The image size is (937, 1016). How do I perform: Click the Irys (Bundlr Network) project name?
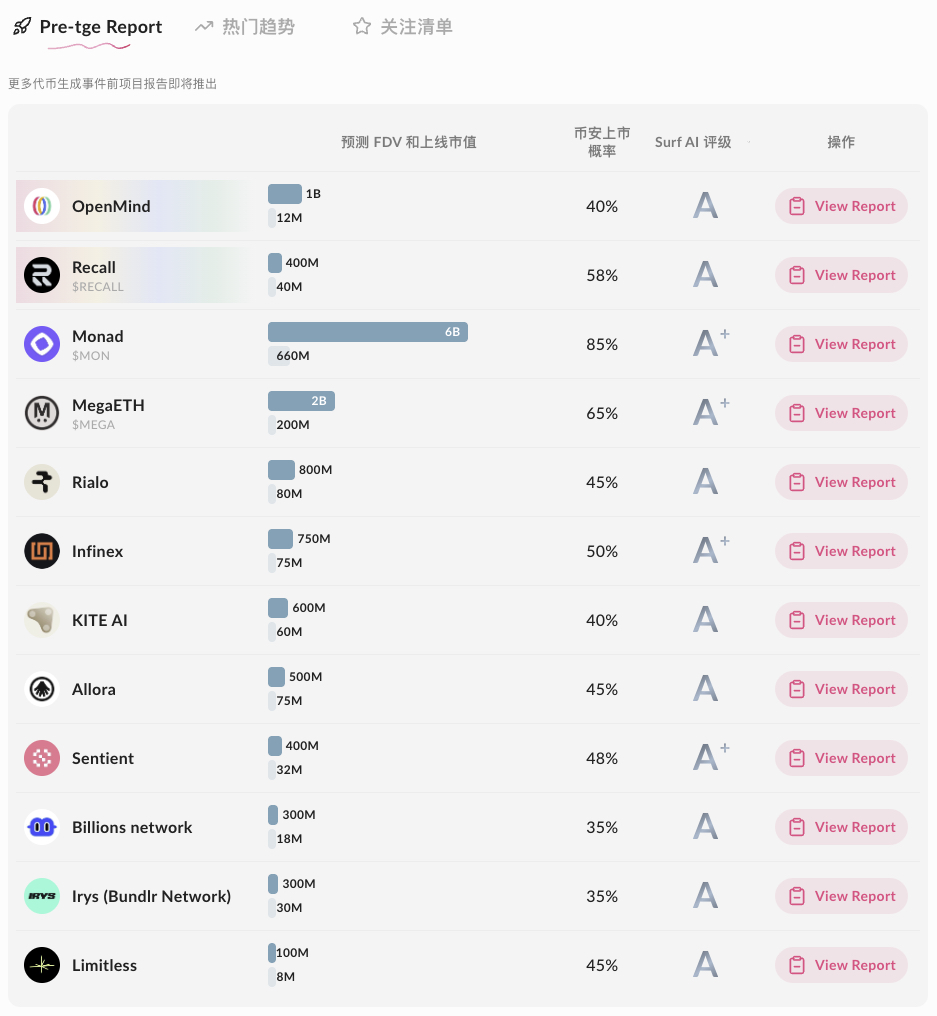[151, 896]
